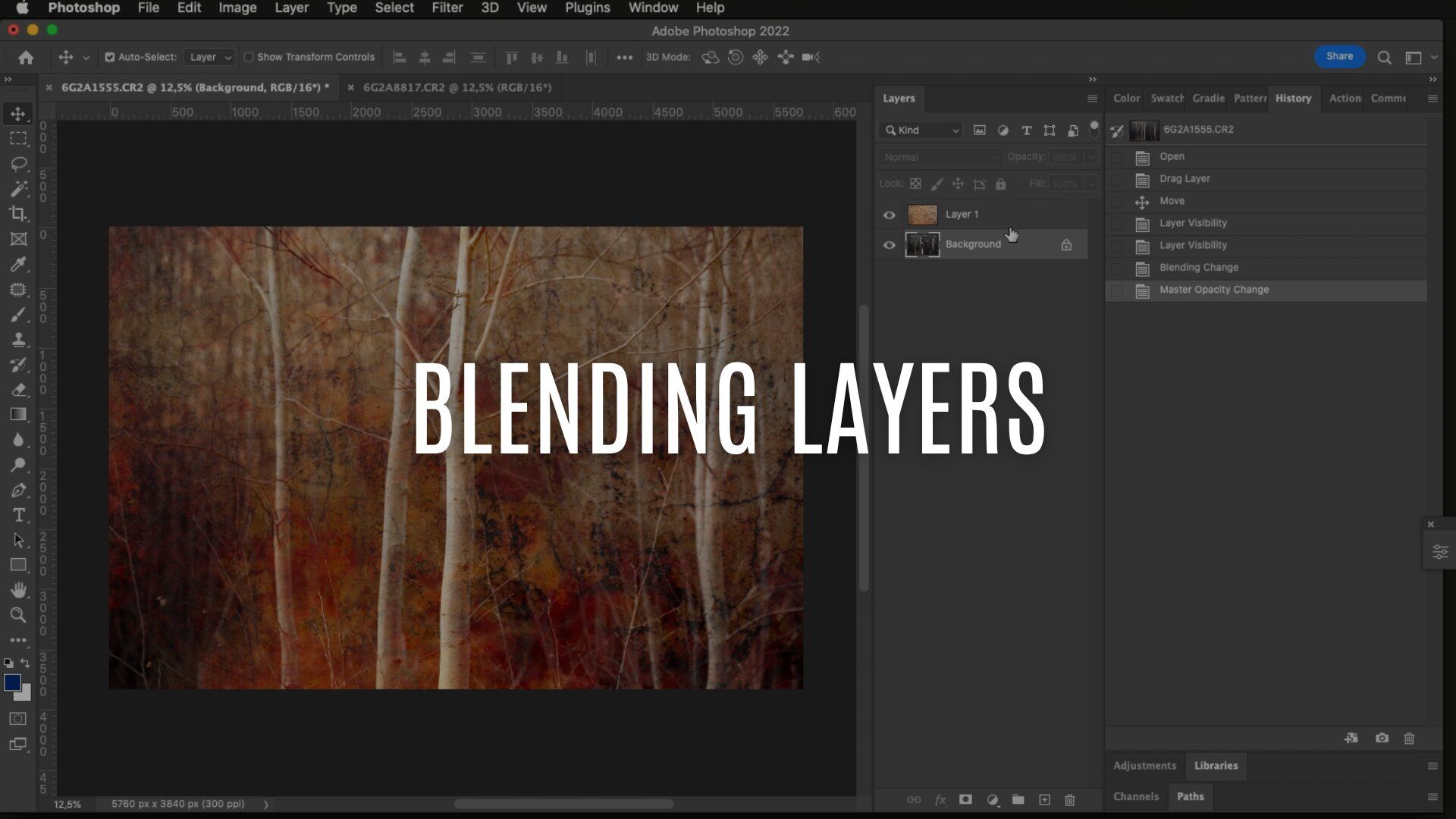This screenshot has height=819, width=1456.
Task: Open the Normal blend mode dropdown
Action: (940, 157)
